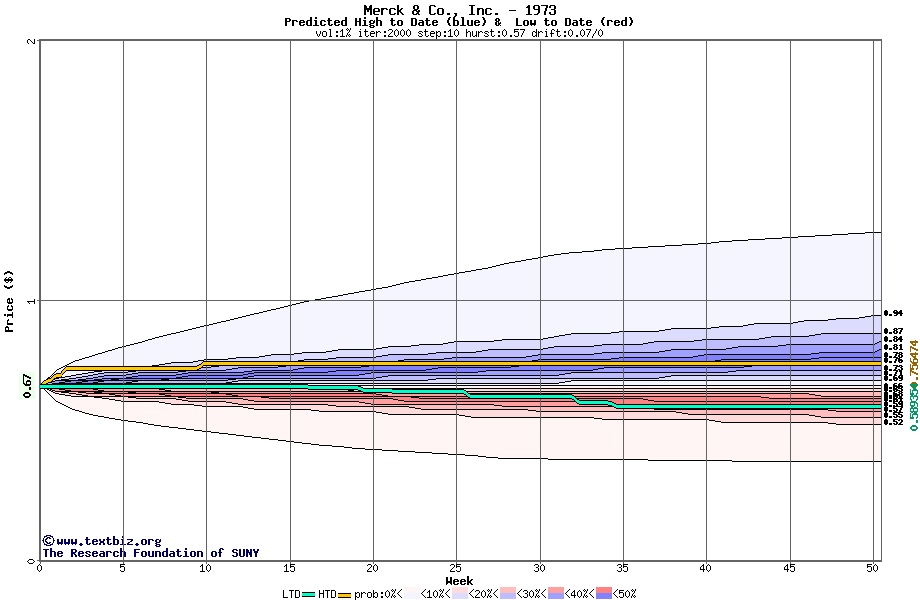This screenshot has width=920, height=600.
Task: Click the green LTD final value 0.589354
Action: pyautogui.click(x=914, y=407)
